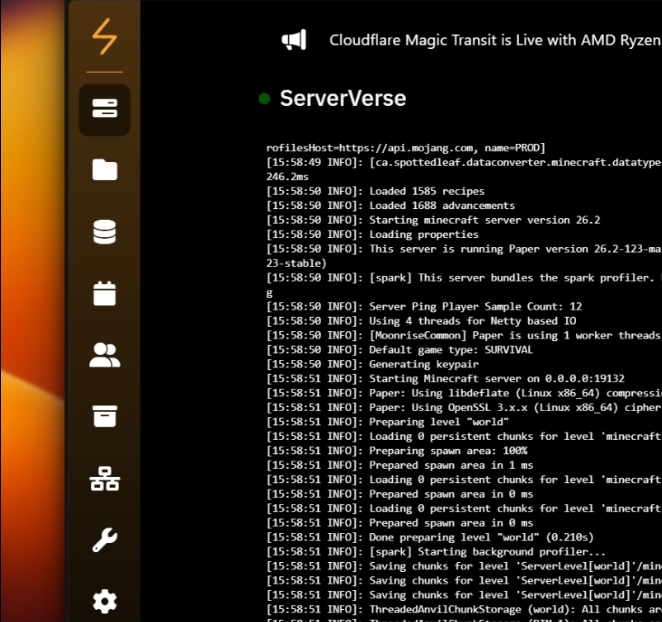Click the libdeflate compression log line
The height and width of the screenshot is (622, 662).
pos(464,393)
